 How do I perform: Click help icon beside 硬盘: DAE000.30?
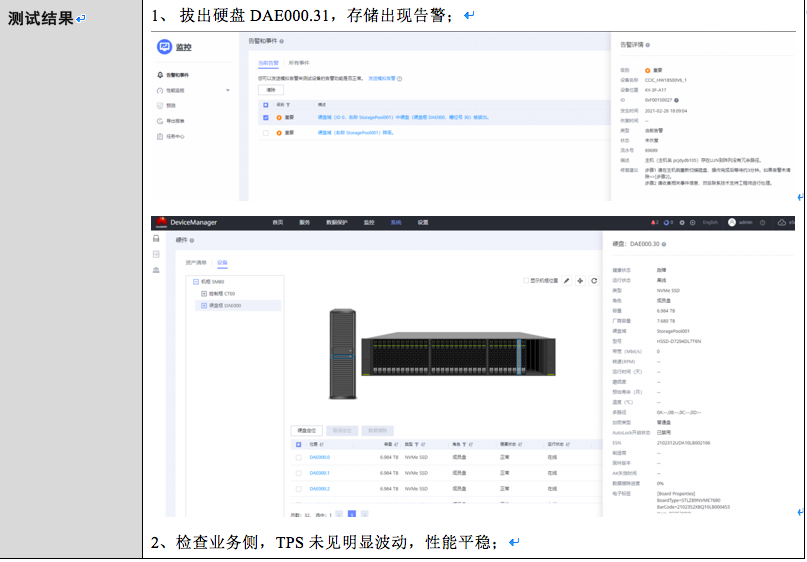point(663,244)
